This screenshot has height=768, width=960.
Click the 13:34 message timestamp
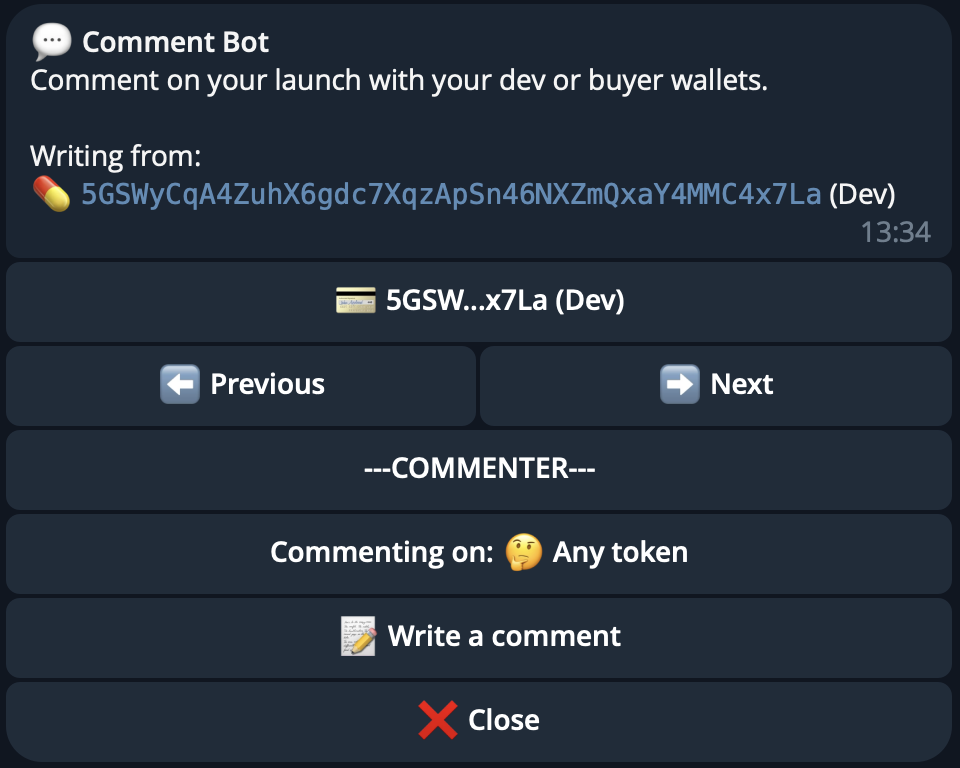(x=895, y=233)
